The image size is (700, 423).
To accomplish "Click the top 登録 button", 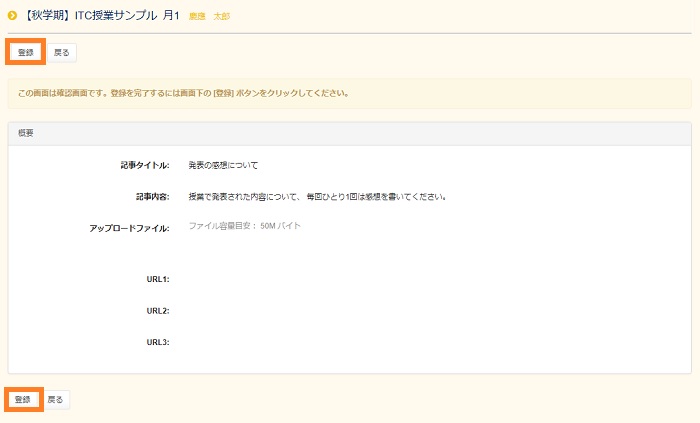I will [26, 52].
